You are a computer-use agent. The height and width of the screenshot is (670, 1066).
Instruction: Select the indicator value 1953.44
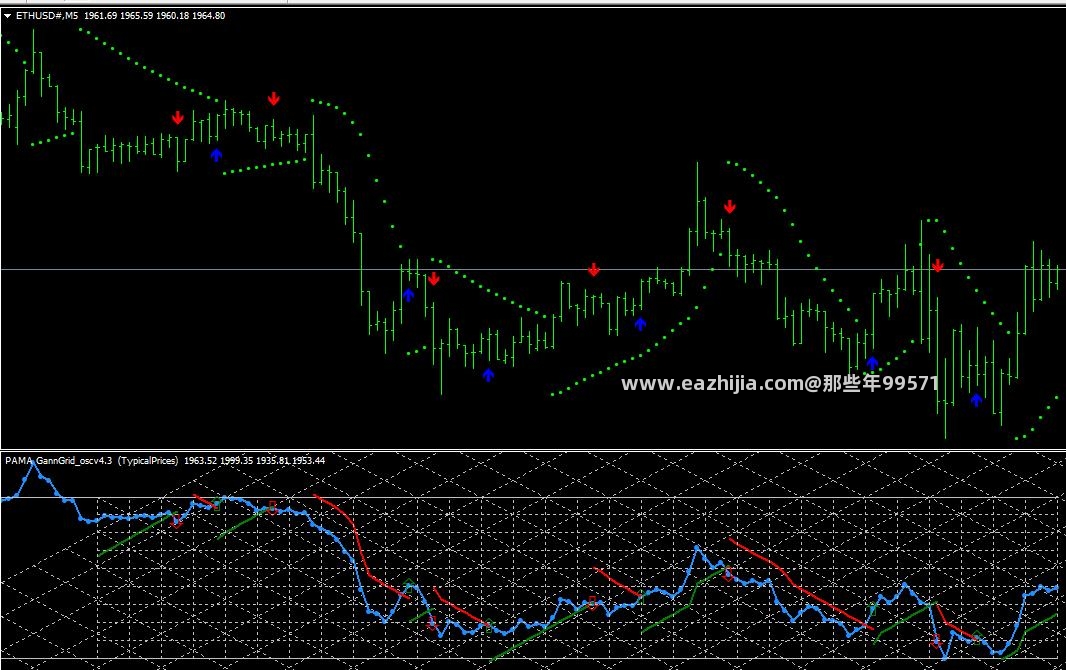tap(309, 461)
